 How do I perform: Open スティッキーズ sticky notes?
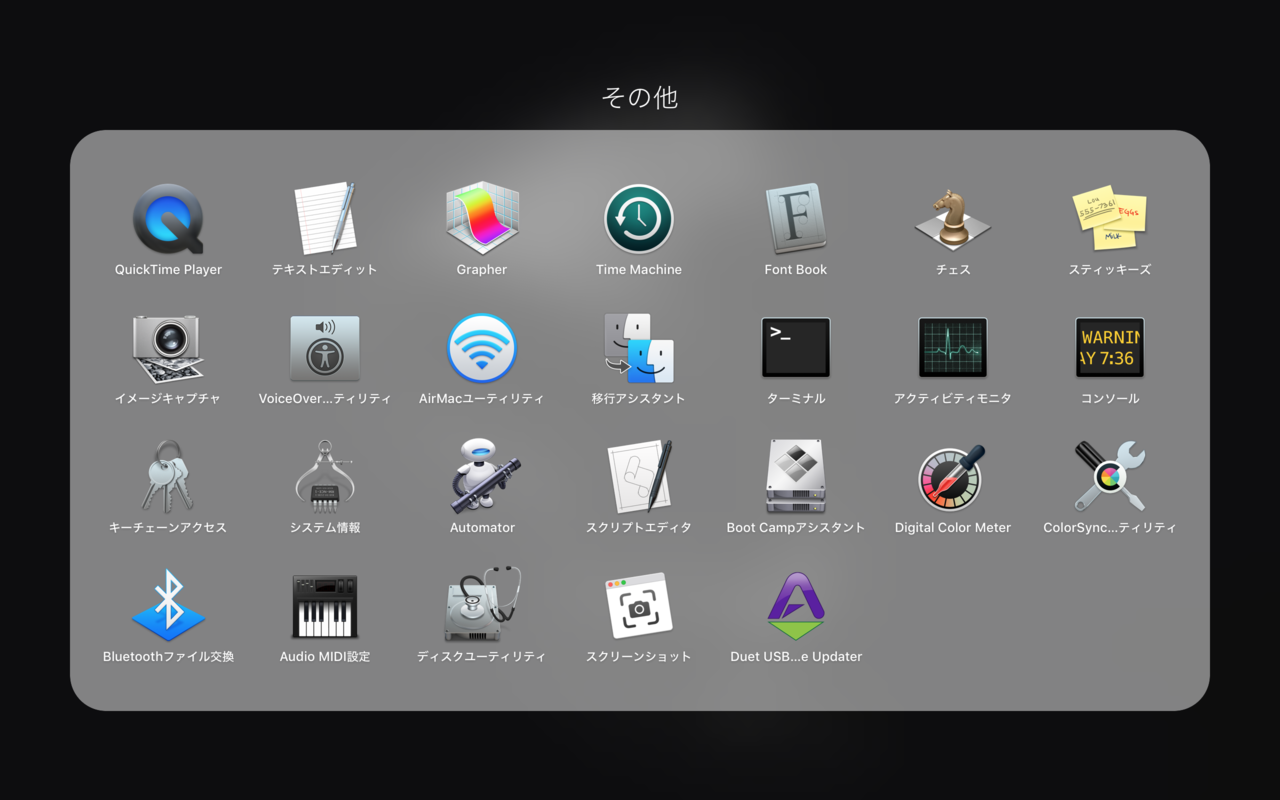coord(1110,218)
